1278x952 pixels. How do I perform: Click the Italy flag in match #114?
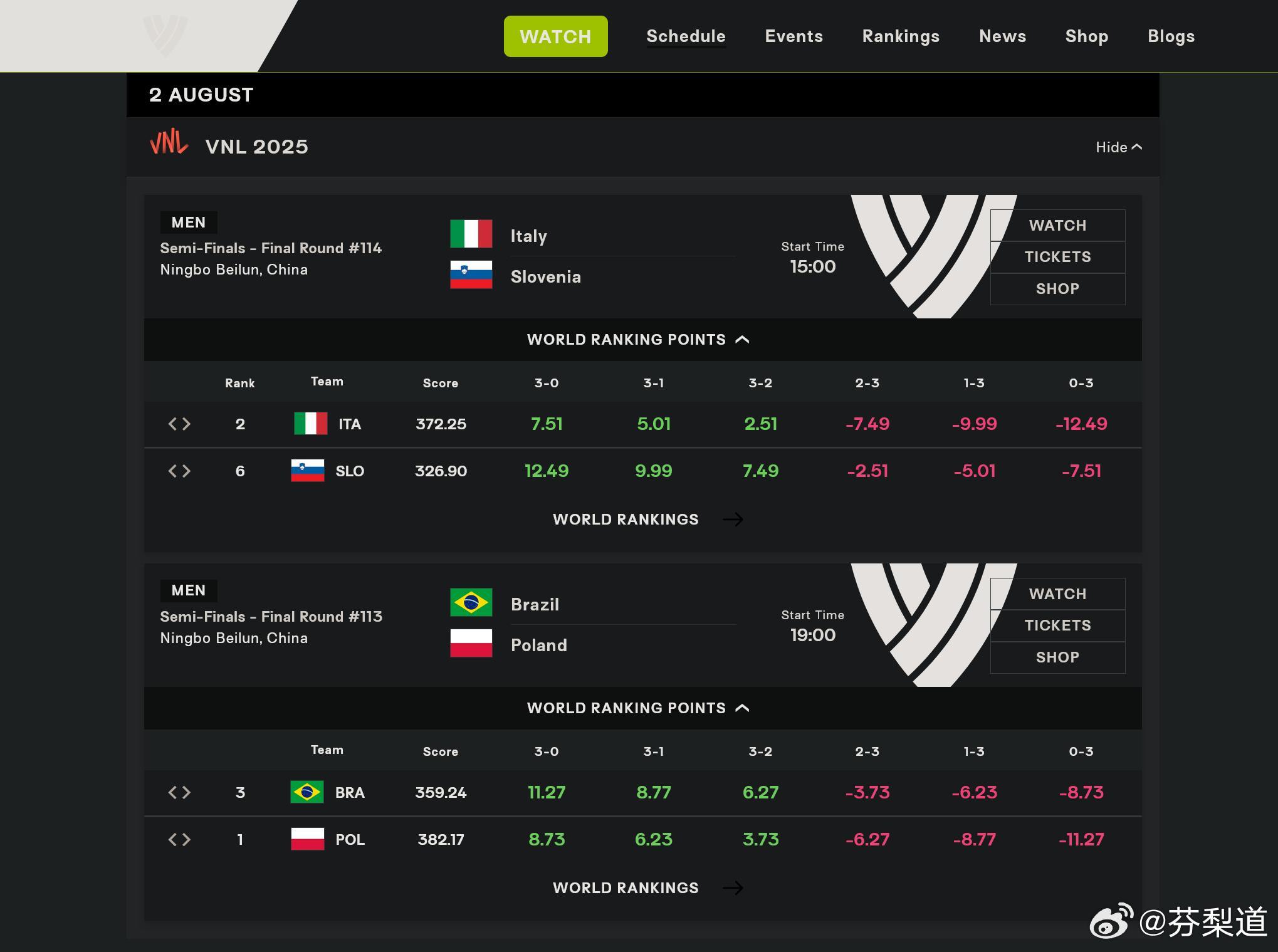tap(471, 234)
